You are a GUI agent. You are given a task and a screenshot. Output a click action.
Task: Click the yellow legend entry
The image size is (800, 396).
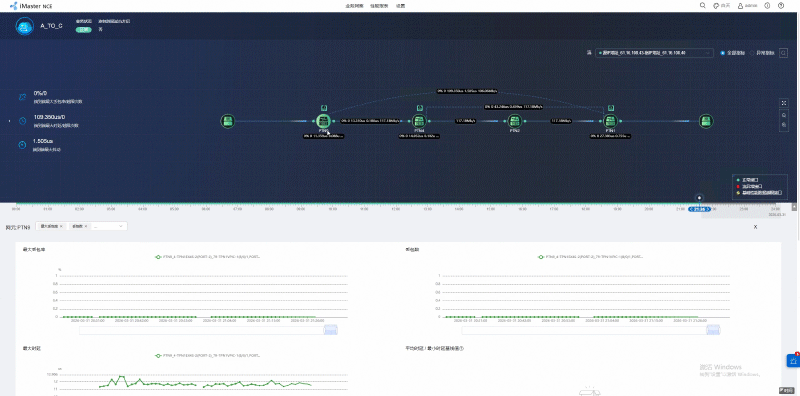pos(759,192)
